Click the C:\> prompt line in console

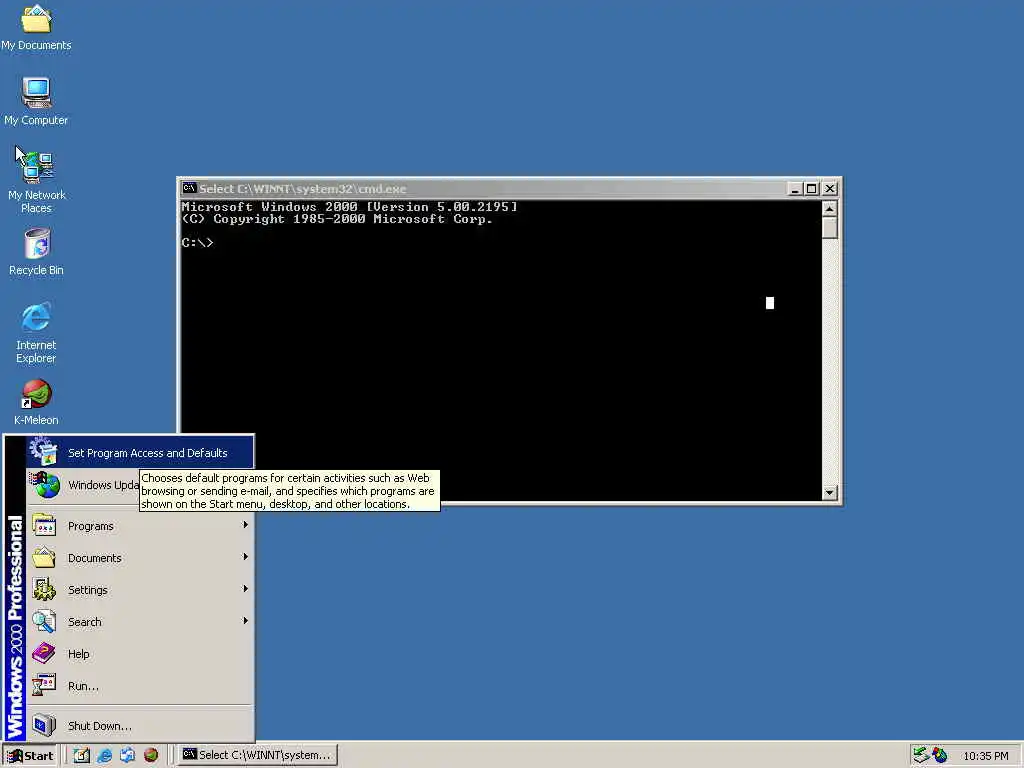point(197,243)
